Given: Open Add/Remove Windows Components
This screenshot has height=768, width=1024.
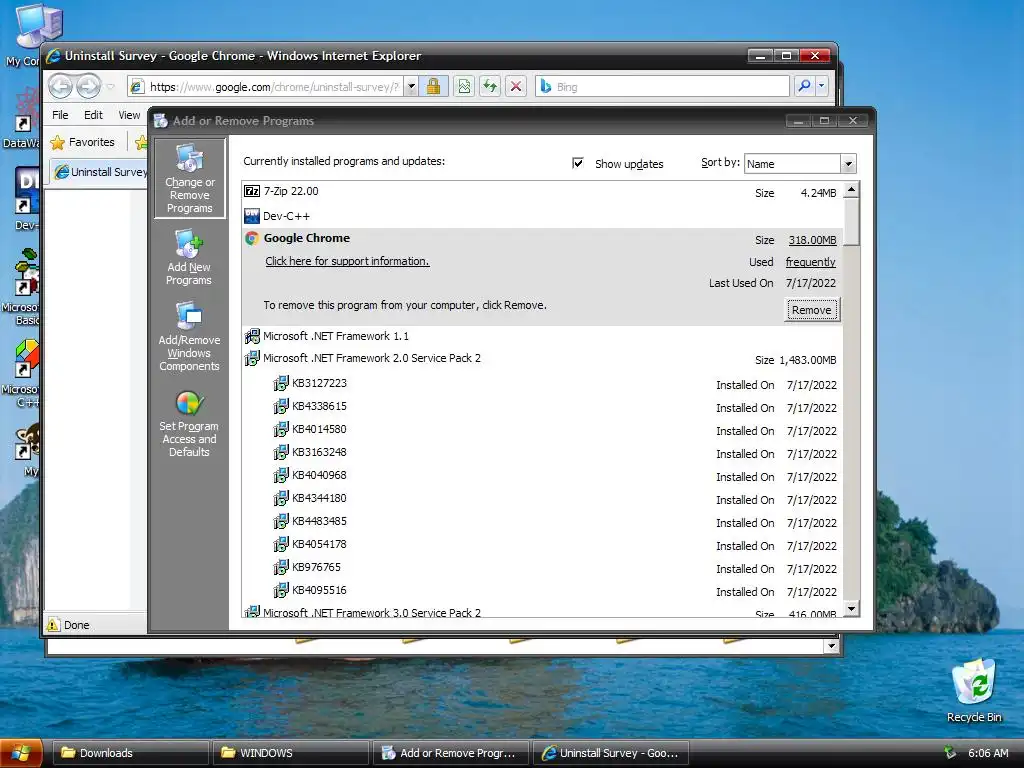Looking at the screenshot, I should [x=189, y=336].
